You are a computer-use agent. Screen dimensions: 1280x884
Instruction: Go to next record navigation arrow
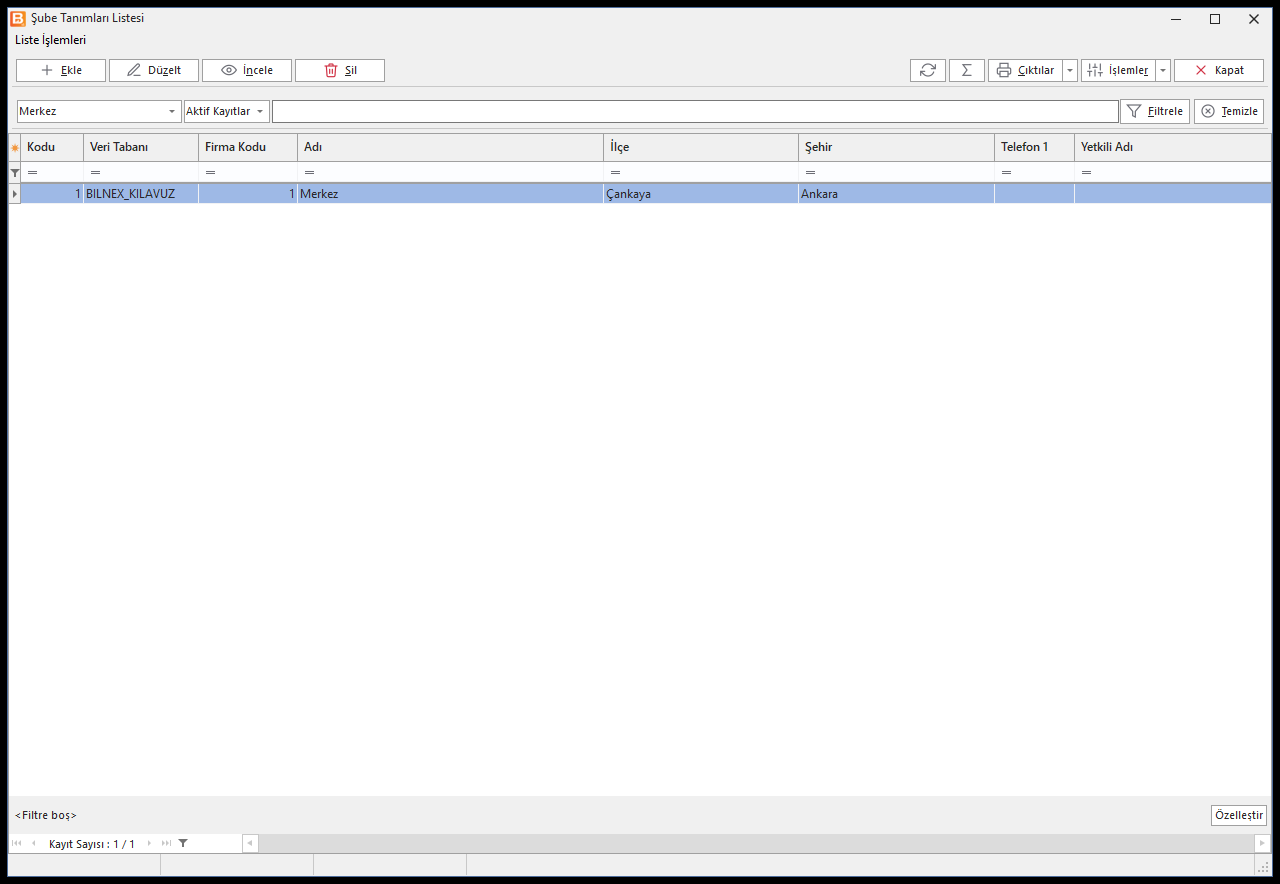150,844
